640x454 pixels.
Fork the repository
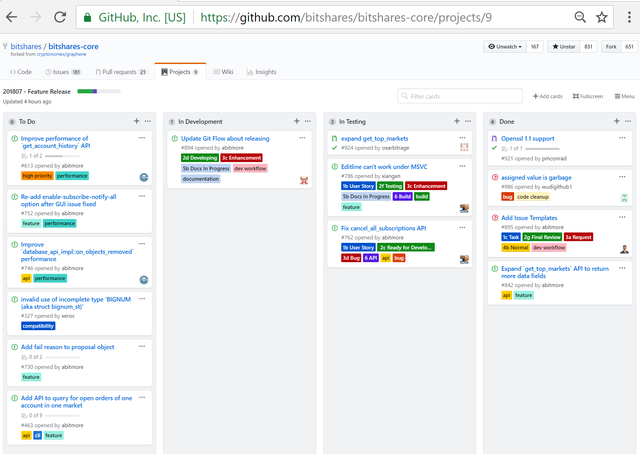(x=611, y=47)
